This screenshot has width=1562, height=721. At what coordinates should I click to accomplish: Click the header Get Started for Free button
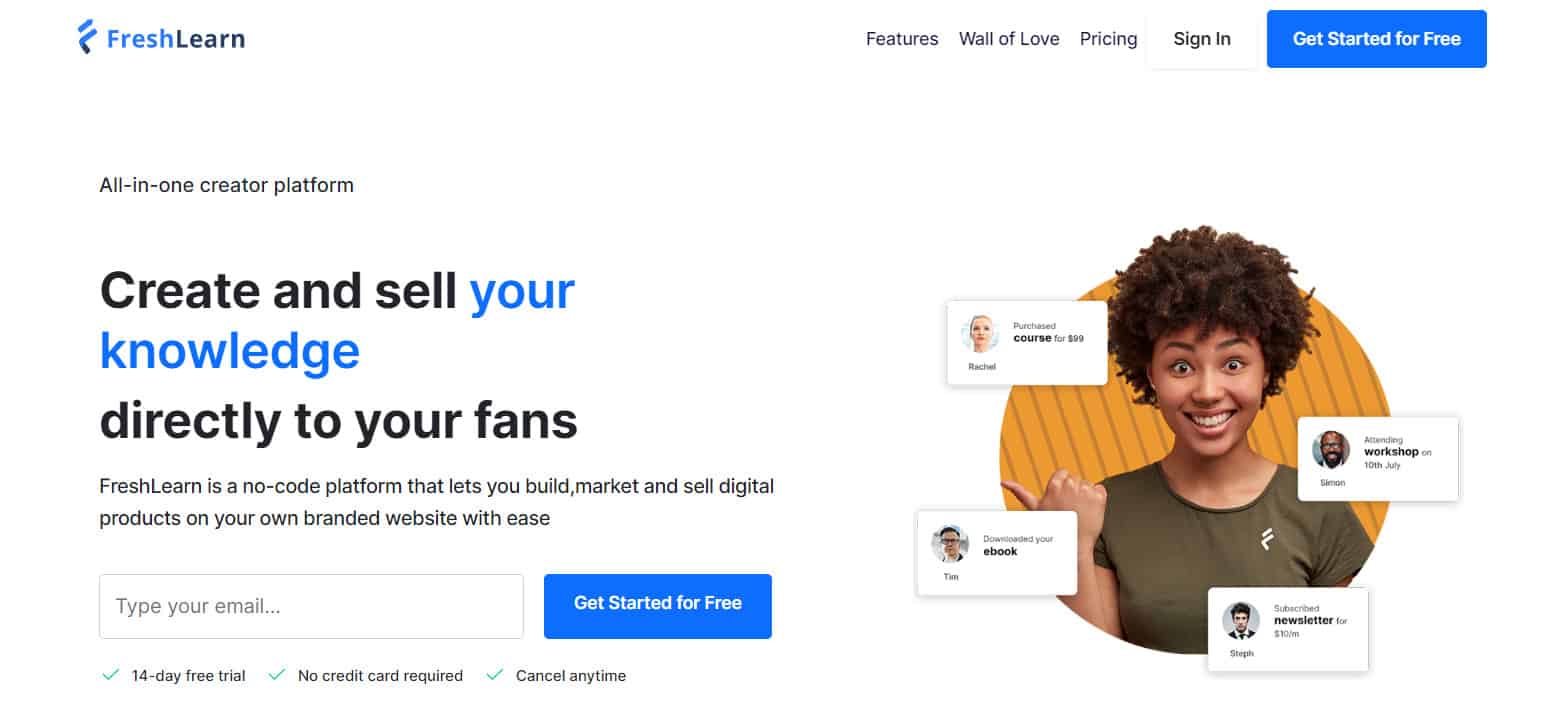pyautogui.click(x=1377, y=39)
